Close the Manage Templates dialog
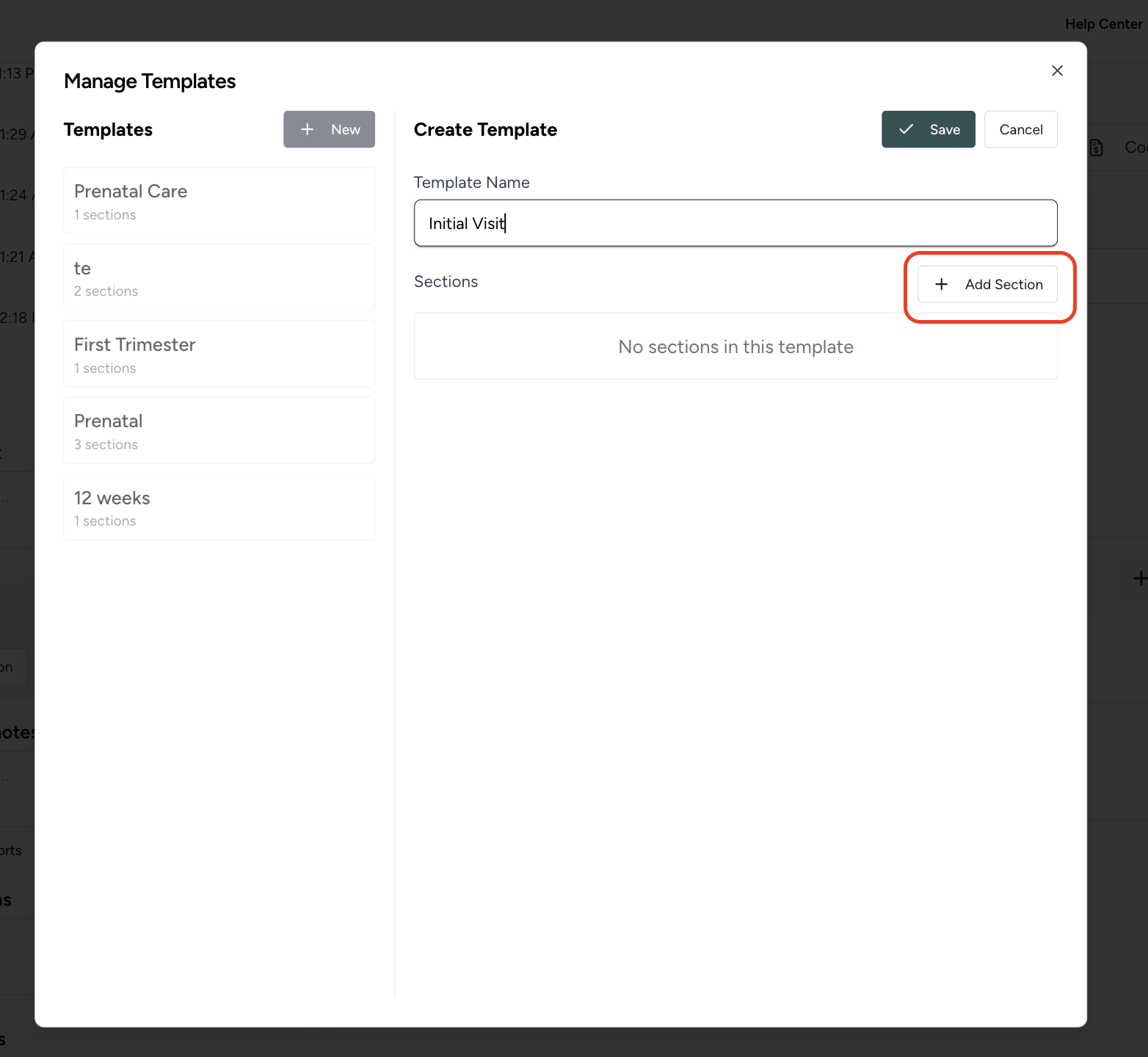Viewport: 1148px width, 1057px height. [x=1057, y=70]
